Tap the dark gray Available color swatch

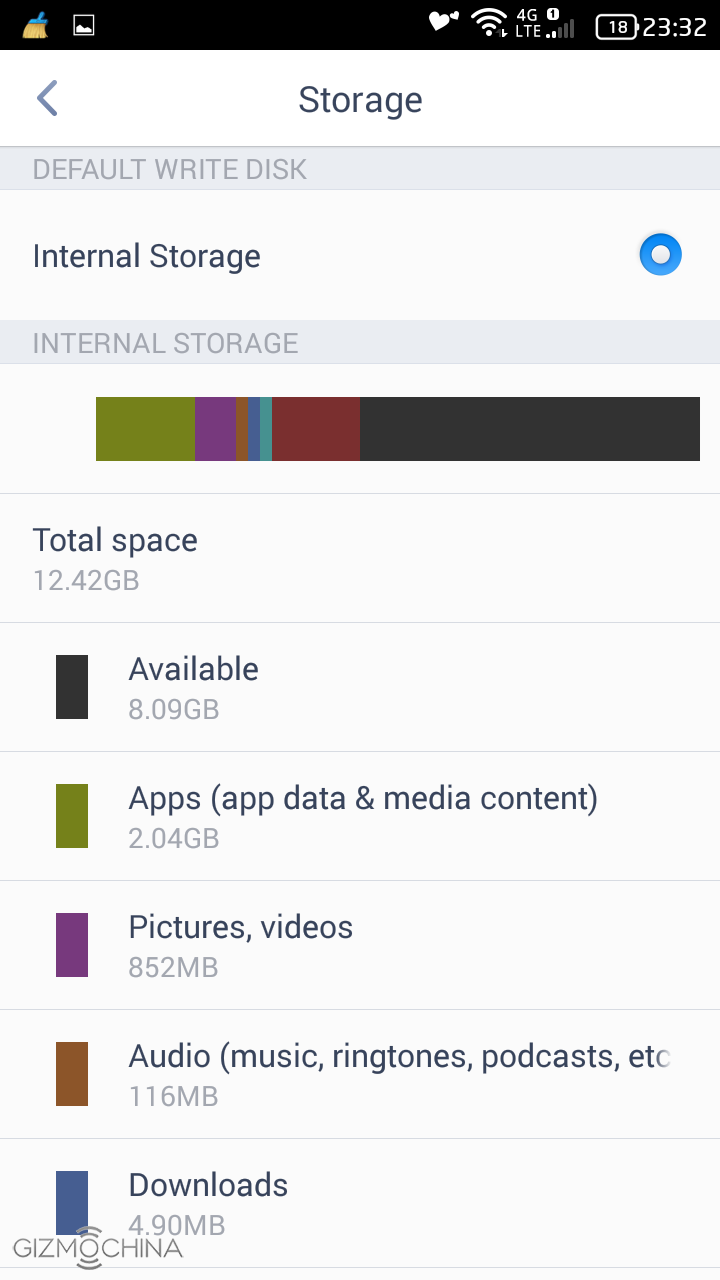(72, 687)
